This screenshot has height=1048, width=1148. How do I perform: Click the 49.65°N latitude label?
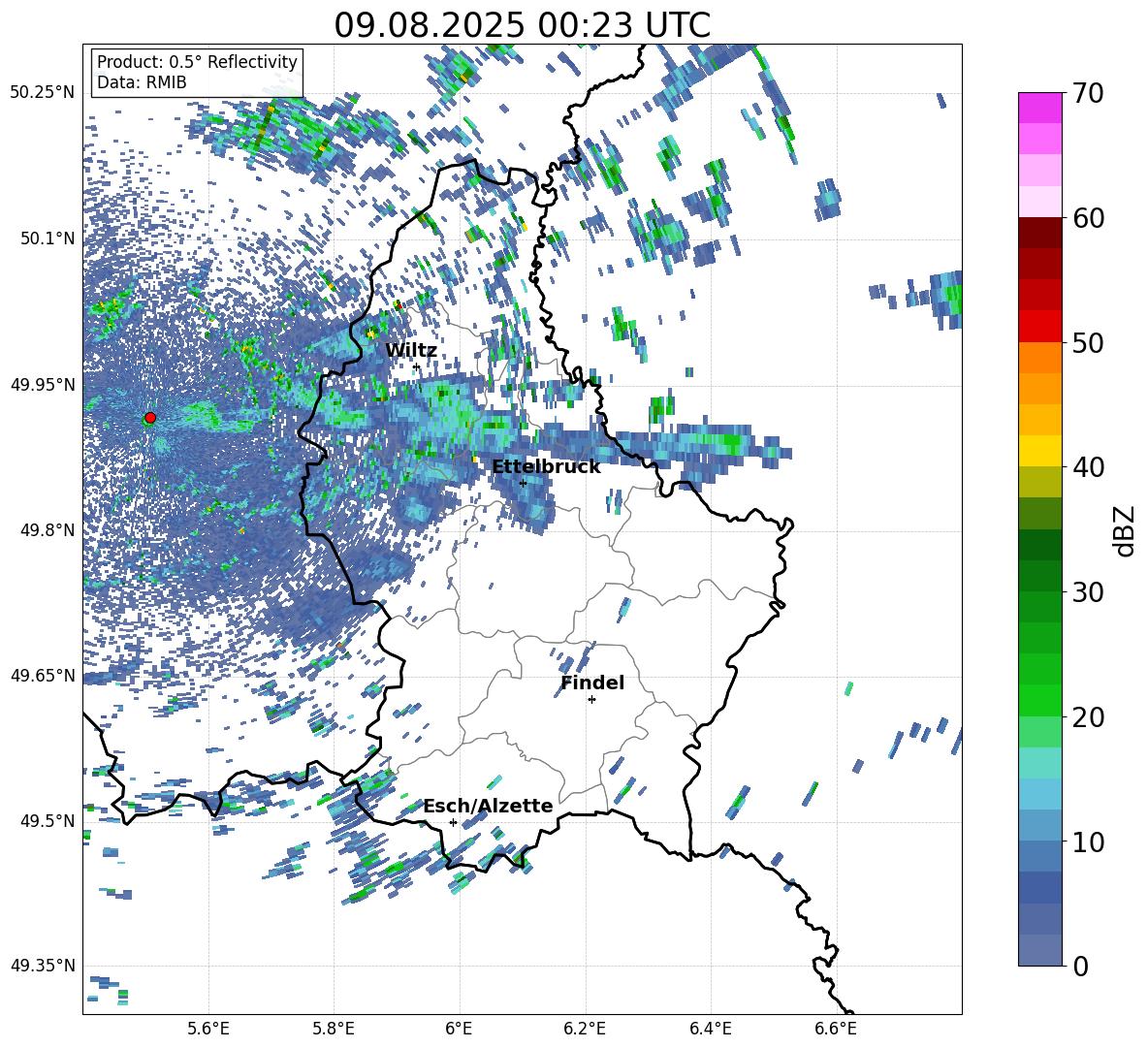point(43,675)
